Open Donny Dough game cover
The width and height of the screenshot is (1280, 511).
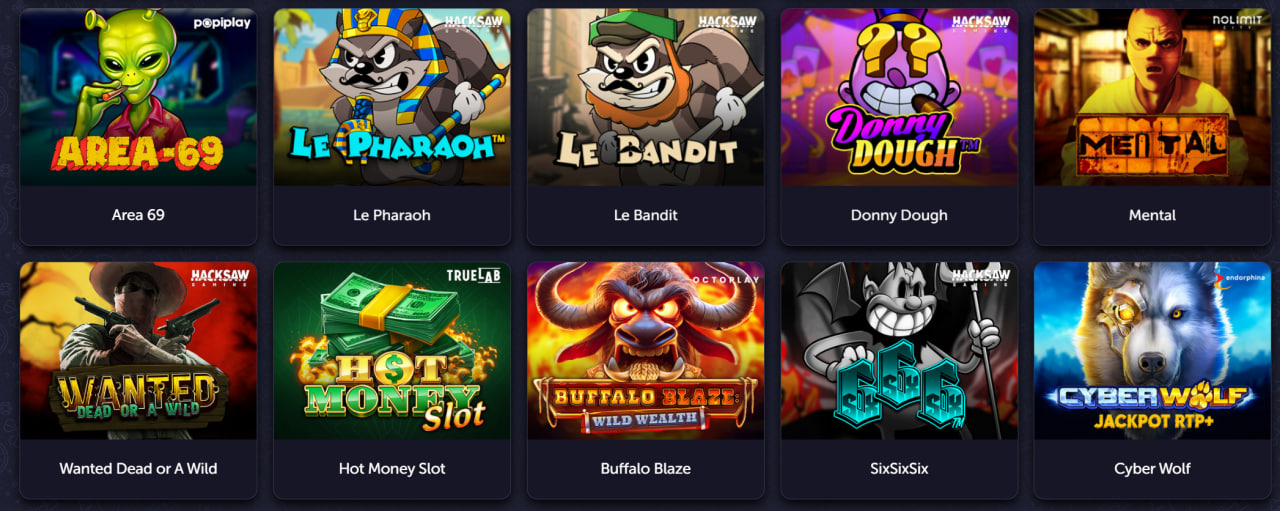899,97
